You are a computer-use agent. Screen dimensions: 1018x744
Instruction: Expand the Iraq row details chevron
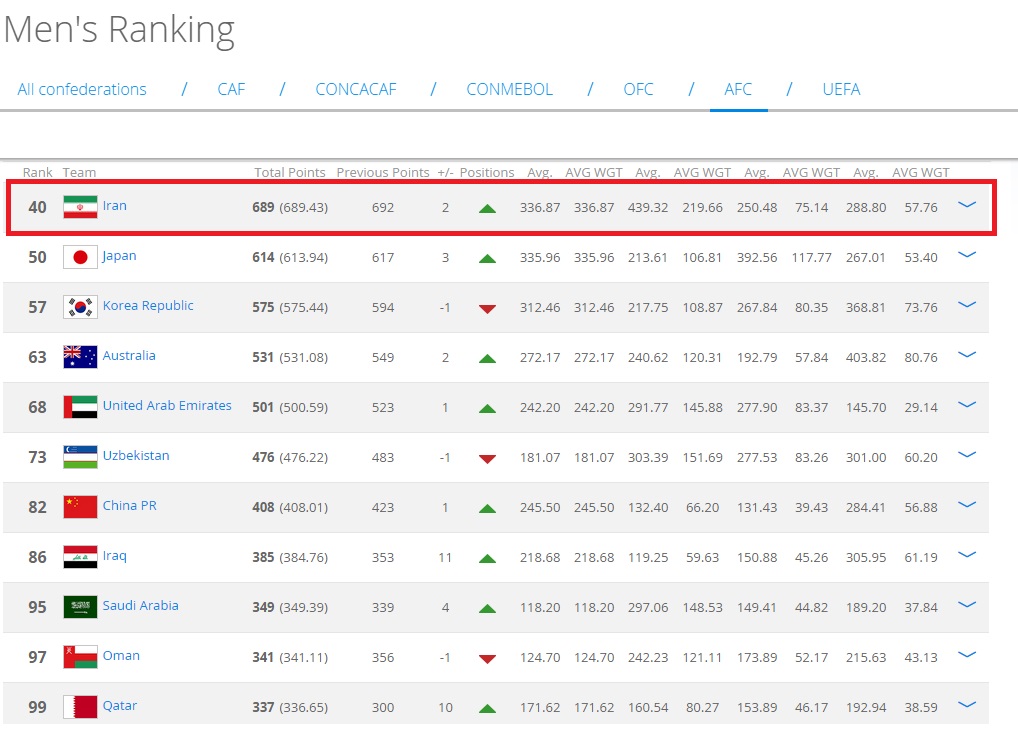pos(966,555)
